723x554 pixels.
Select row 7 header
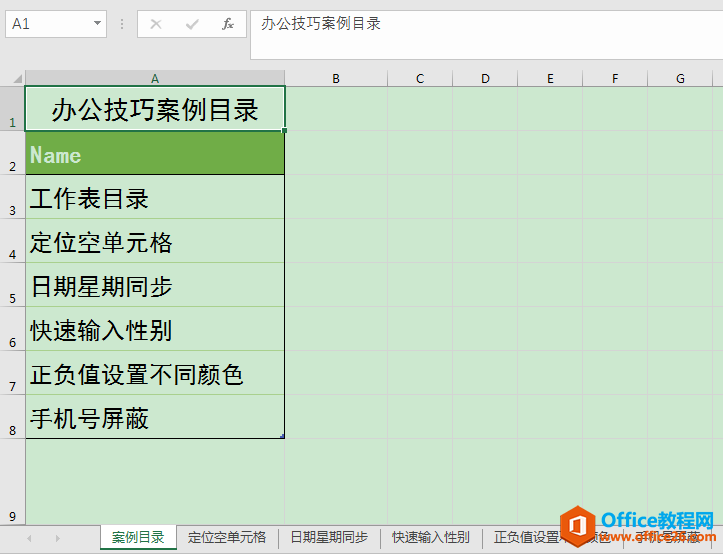coord(12,373)
